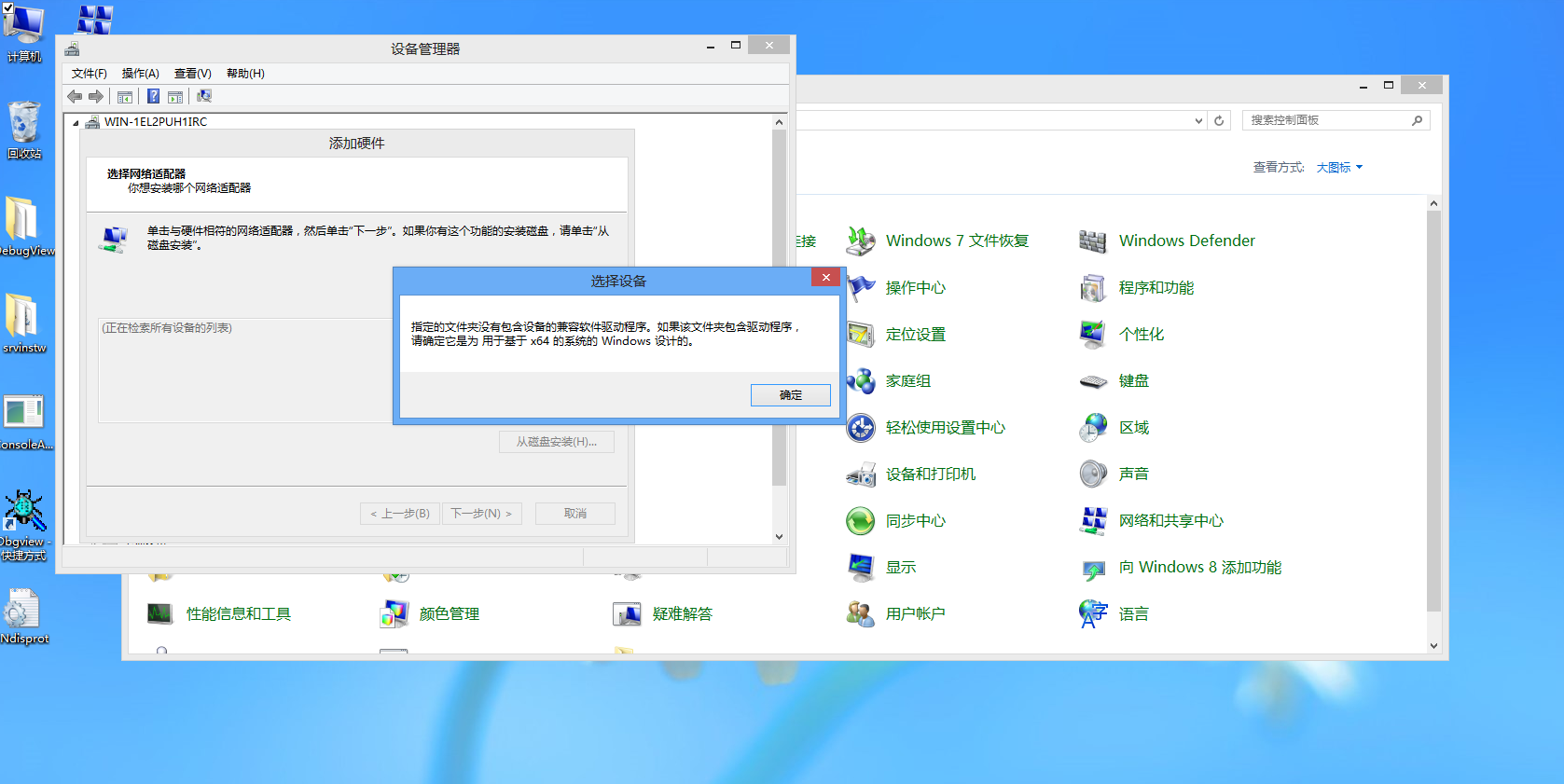
Task: Open 程序和功能 in Control Panel
Action: [1136, 288]
